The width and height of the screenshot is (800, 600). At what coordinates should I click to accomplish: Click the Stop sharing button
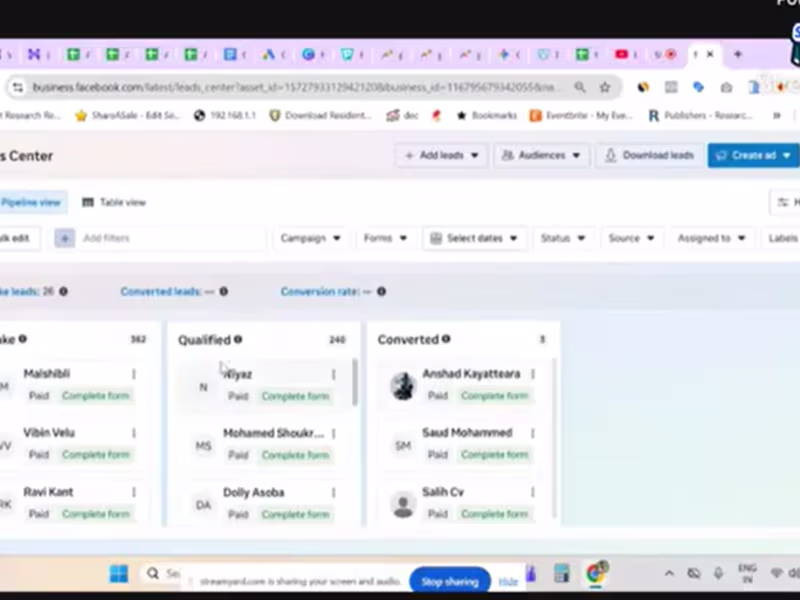pos(449,581)
